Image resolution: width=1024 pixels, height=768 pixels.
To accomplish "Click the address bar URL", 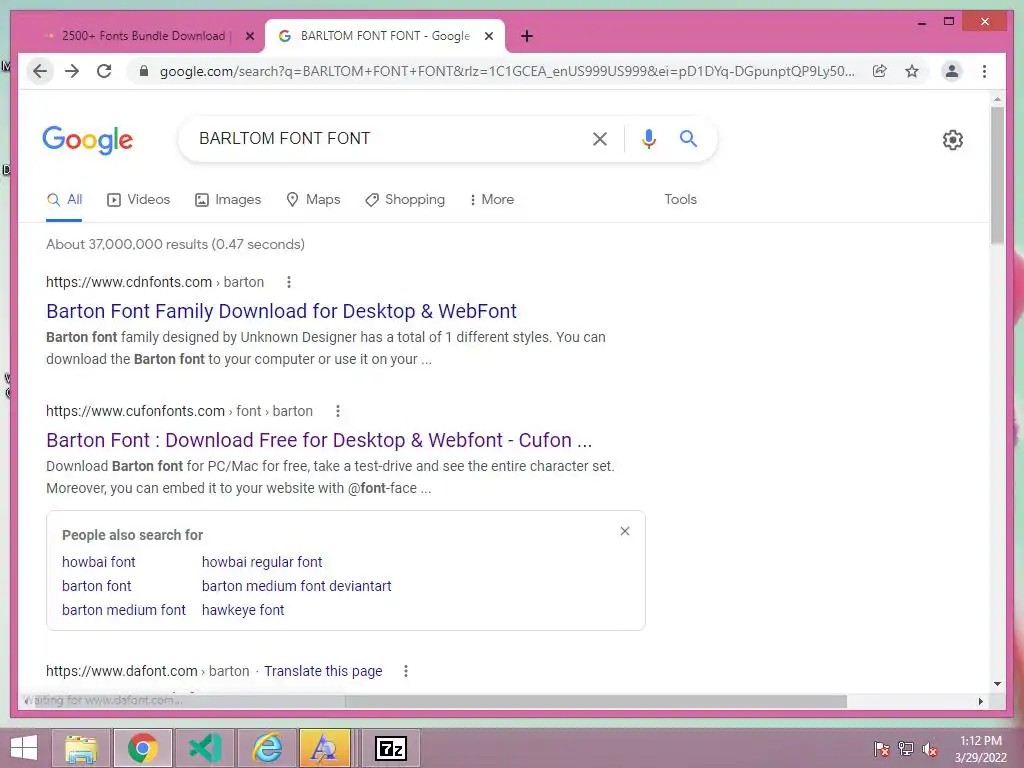I will (x=507, y=71).
